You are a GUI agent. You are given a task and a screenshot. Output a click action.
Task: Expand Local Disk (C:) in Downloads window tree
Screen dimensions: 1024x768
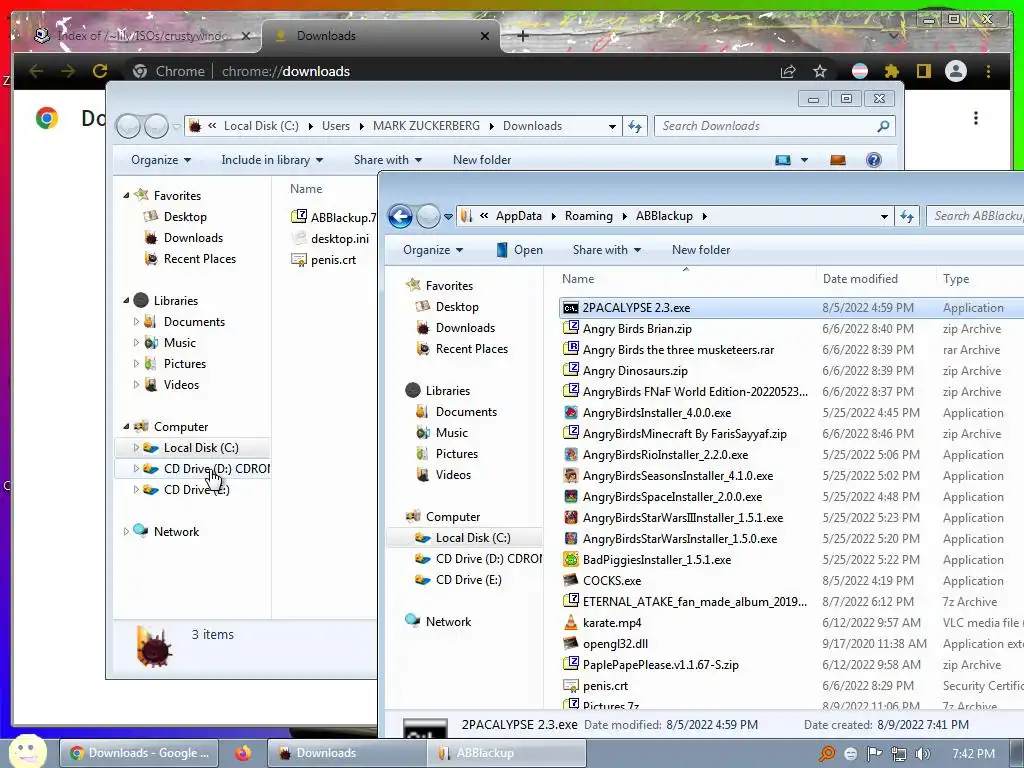click(136, 447)
